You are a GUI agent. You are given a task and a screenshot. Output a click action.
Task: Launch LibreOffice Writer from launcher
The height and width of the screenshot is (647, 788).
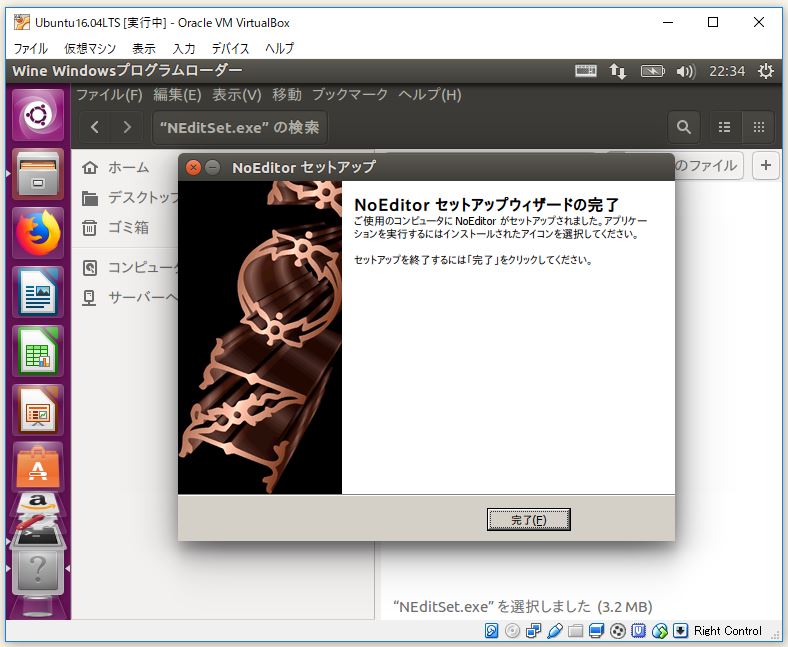click(x=38, y=292)
